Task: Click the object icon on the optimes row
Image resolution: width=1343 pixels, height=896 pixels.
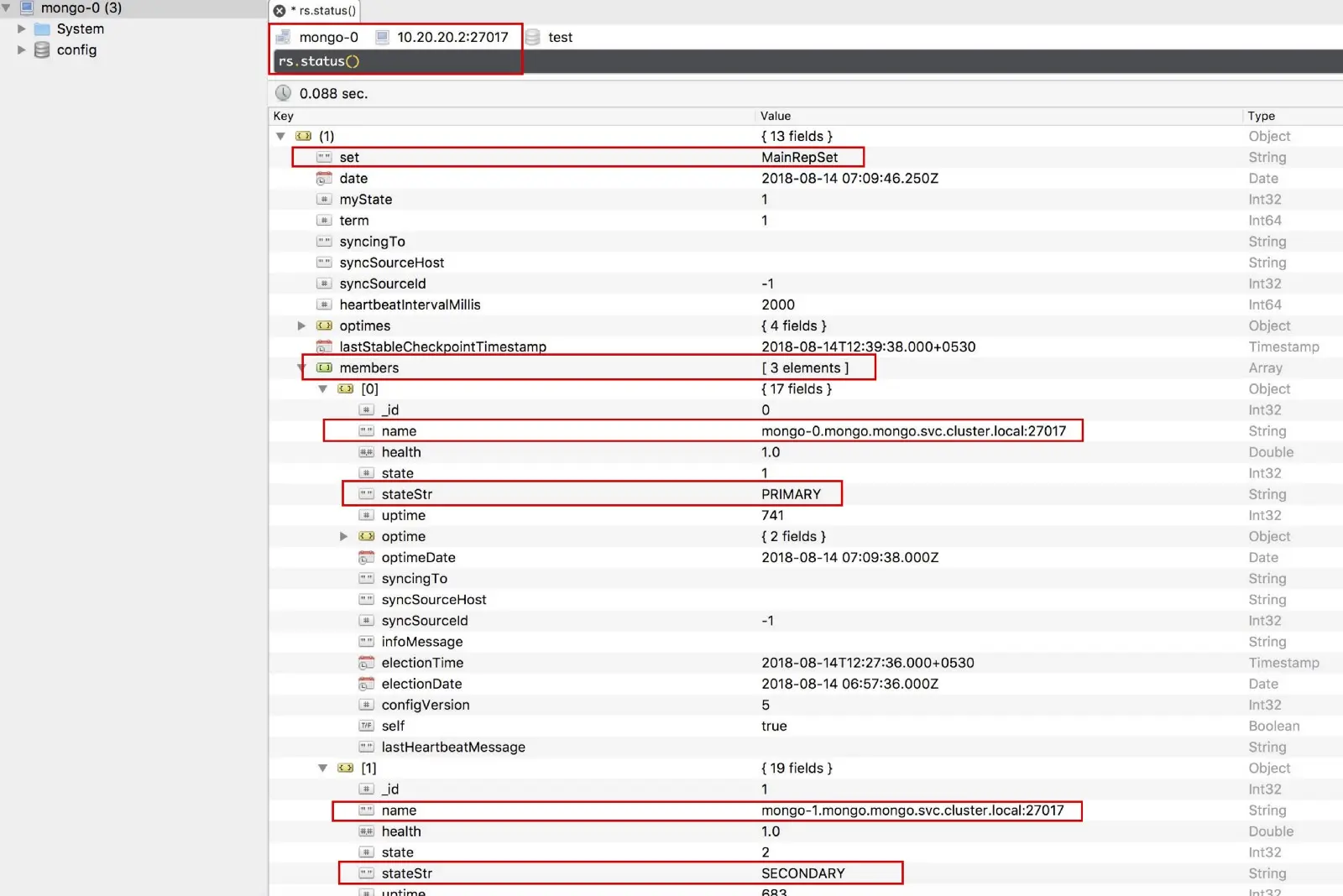Action: pyautogui.click(x=324, y=326)
